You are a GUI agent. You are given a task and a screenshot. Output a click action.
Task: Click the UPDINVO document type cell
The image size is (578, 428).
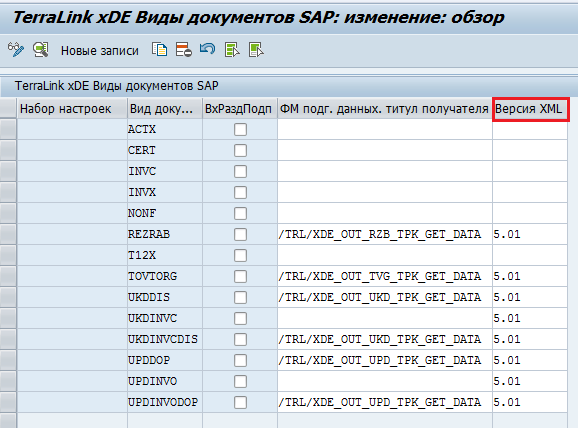pyautogui.click(x=165, y=382)
